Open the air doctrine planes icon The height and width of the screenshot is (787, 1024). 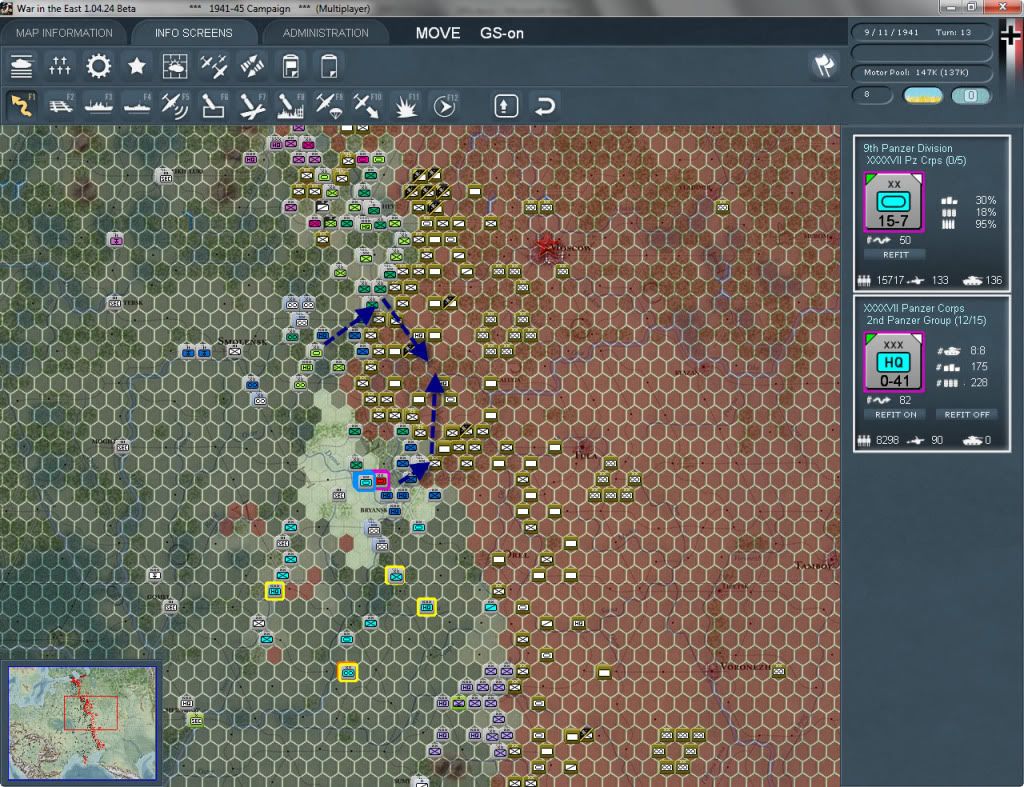tap(214, 66)
